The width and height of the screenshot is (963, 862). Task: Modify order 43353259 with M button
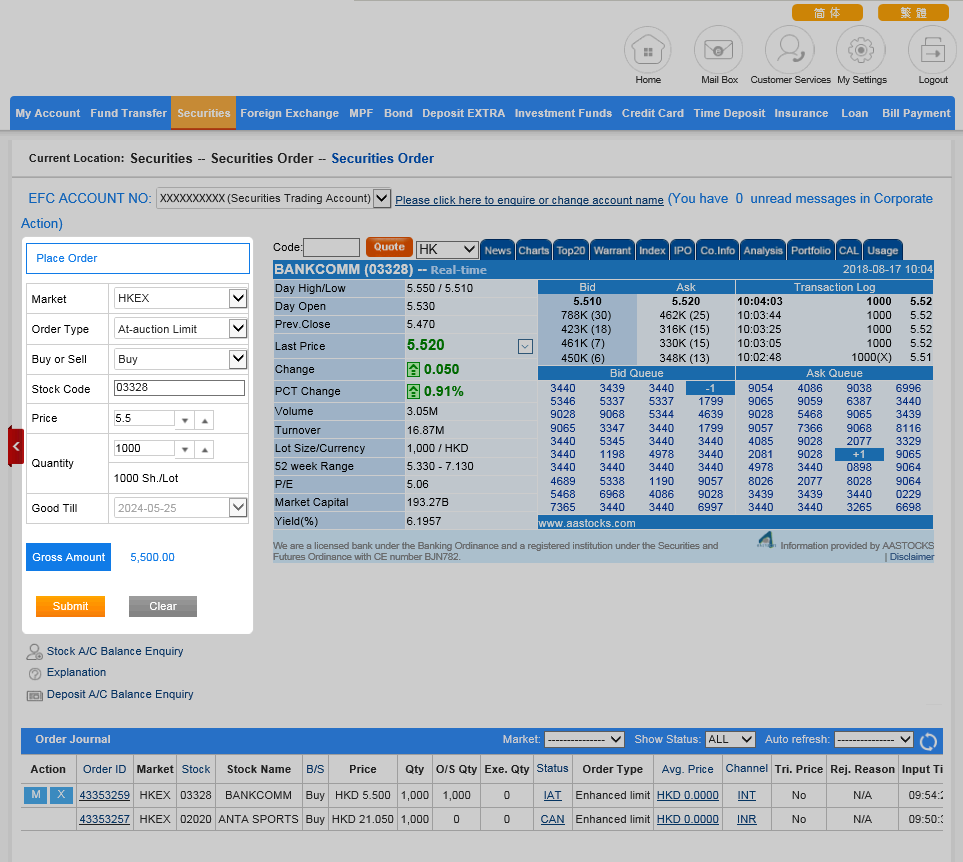click(x=36, y=795)
